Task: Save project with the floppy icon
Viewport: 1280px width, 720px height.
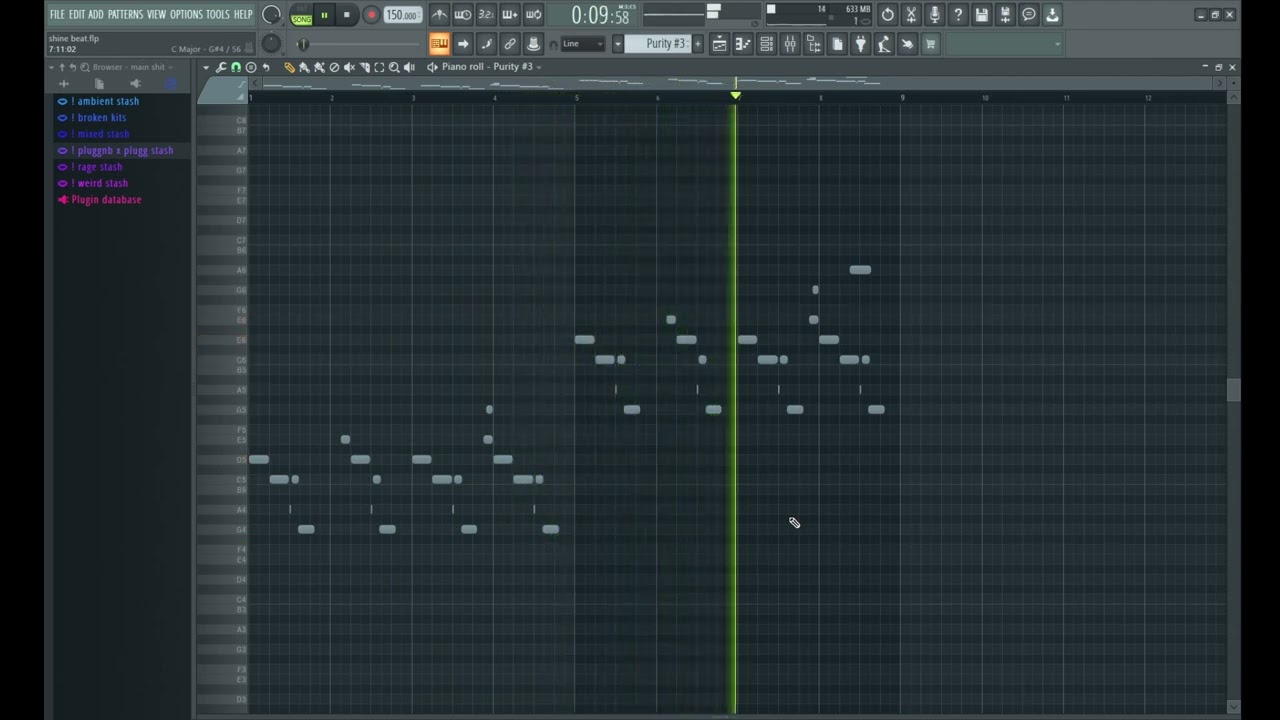Action: (x=982, y=15)
